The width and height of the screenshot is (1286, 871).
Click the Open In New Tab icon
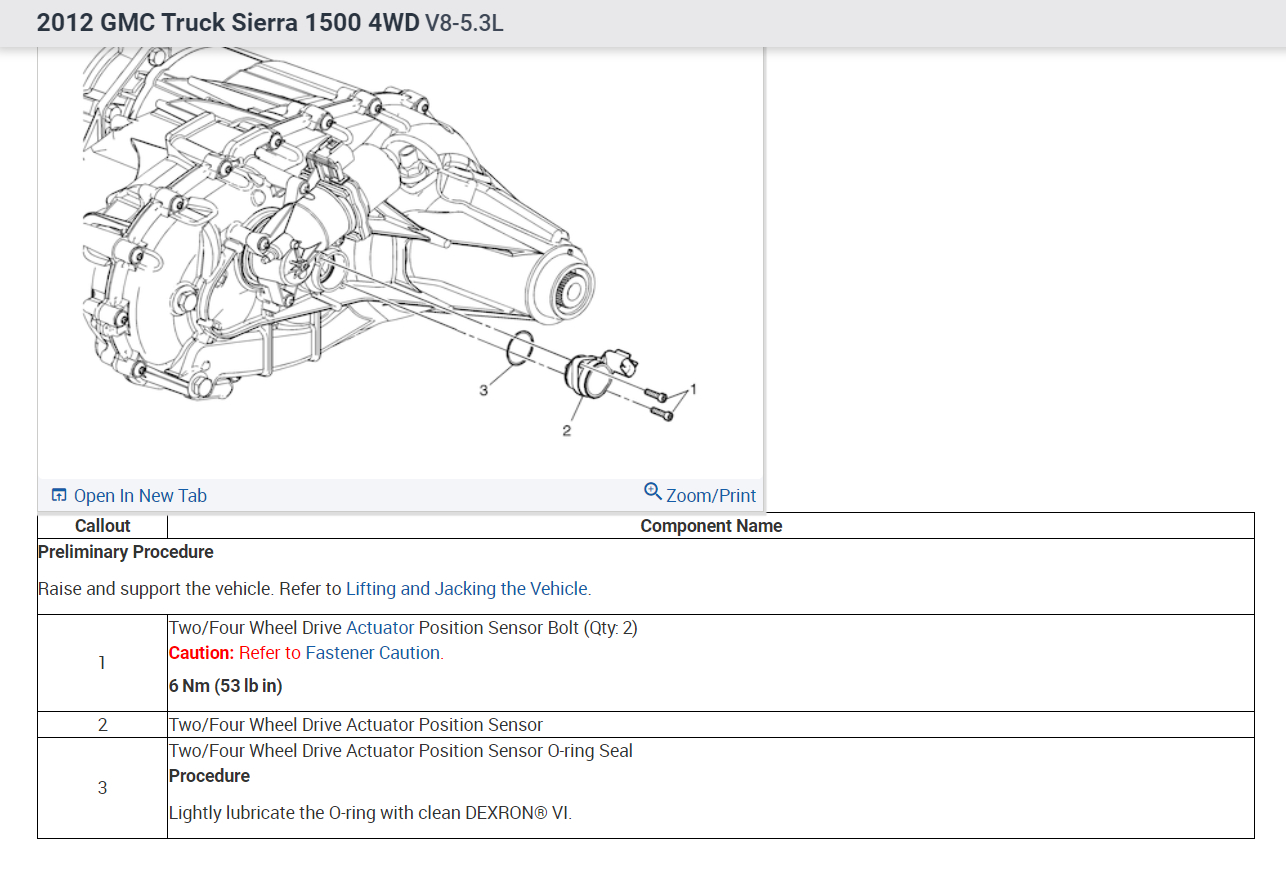click(x=59, y=495)
